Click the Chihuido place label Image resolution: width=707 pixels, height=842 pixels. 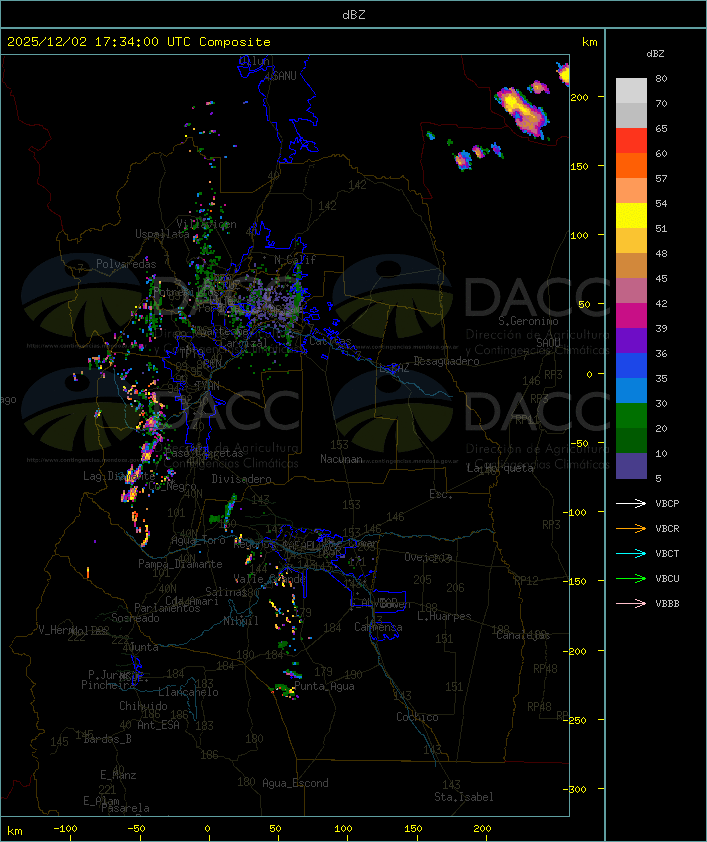(x=143, y=706)
